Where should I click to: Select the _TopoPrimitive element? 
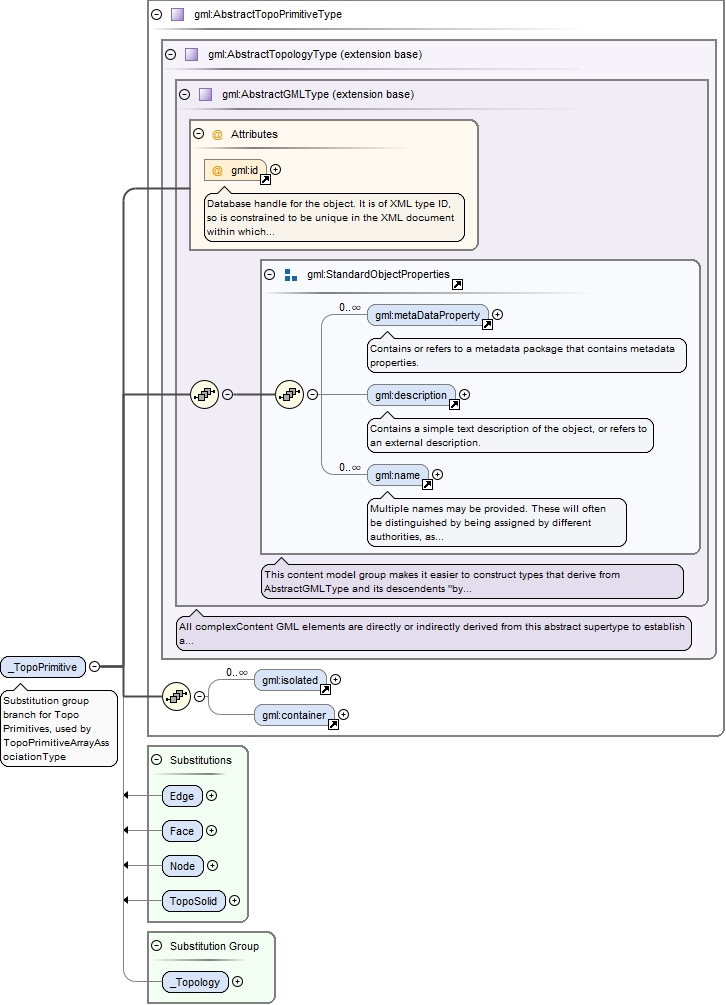(x=43, y=667)
